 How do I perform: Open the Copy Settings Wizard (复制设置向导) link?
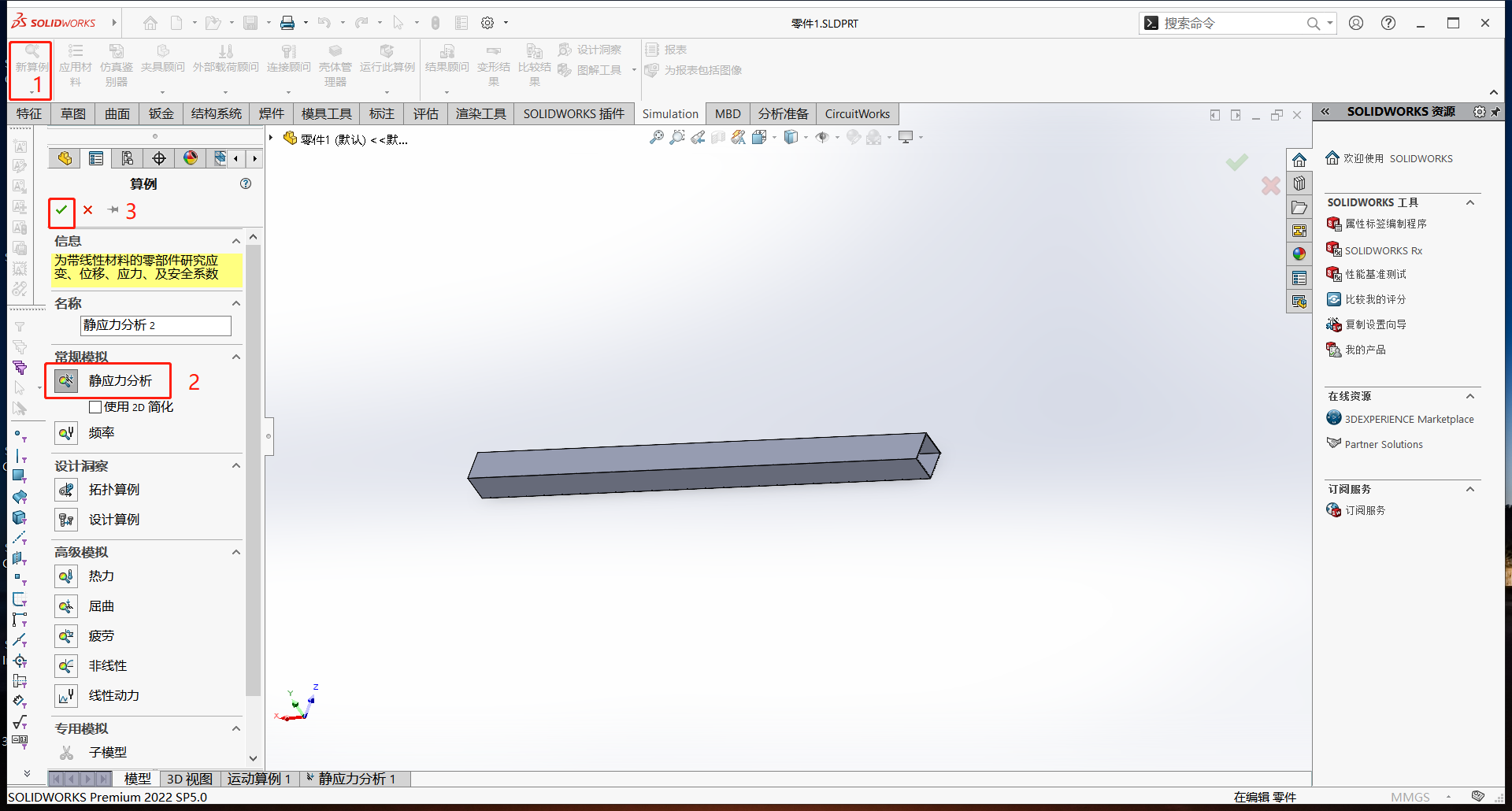point(1375,324)
